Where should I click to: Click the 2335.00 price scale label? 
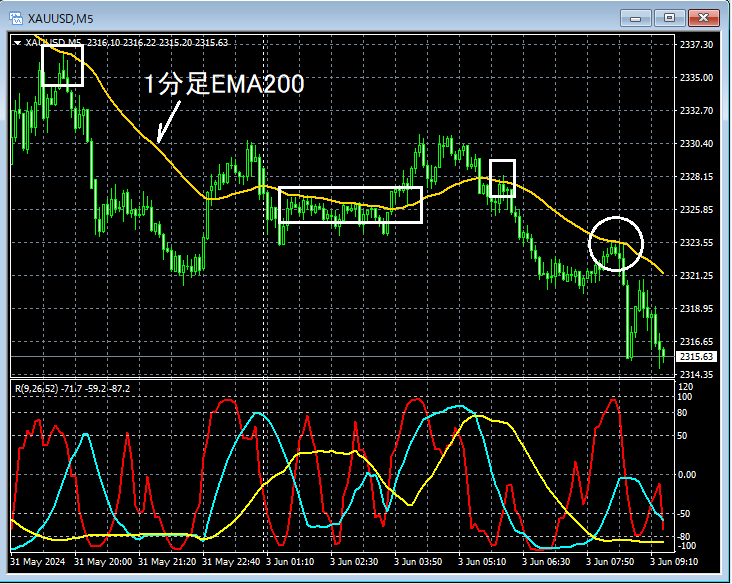pos(697,77)
